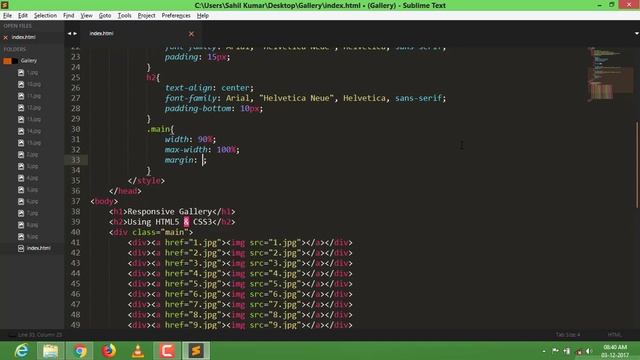640x360 pixels.
Task: Open the Tools menu
Action: click(124, 16)
